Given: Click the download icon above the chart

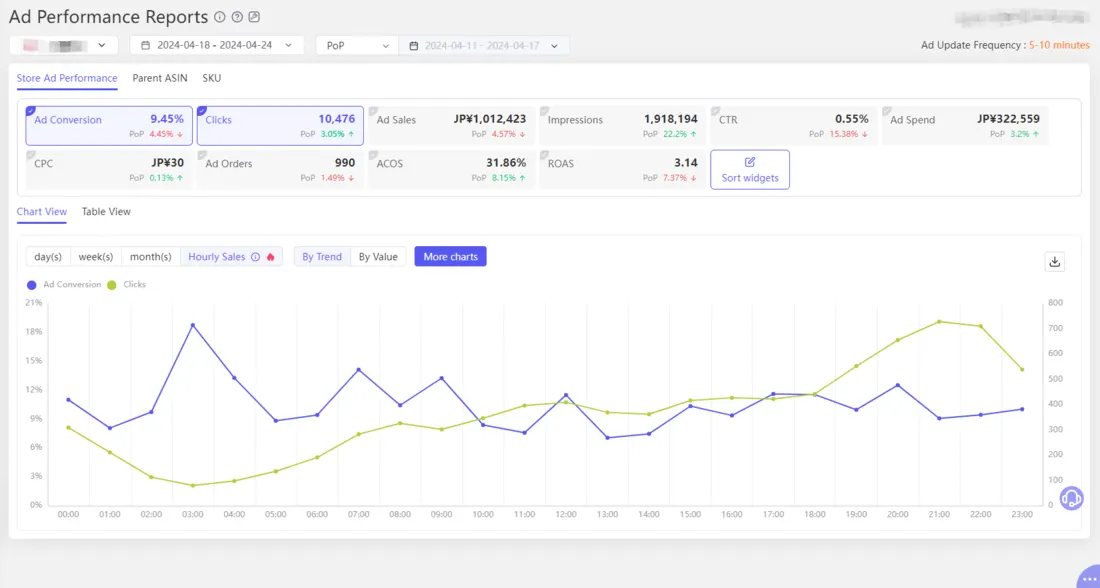Looking at the screenshot, I should pos(1055,261).
